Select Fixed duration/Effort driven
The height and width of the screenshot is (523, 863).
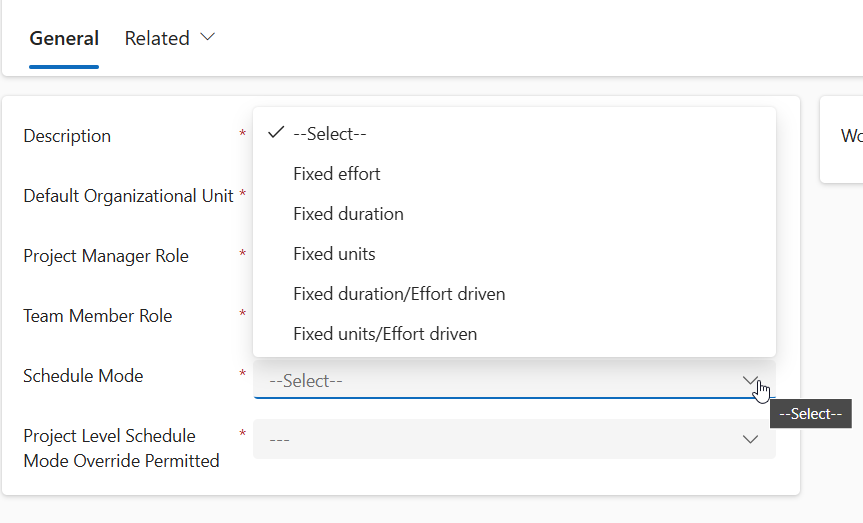pos(399,294)
